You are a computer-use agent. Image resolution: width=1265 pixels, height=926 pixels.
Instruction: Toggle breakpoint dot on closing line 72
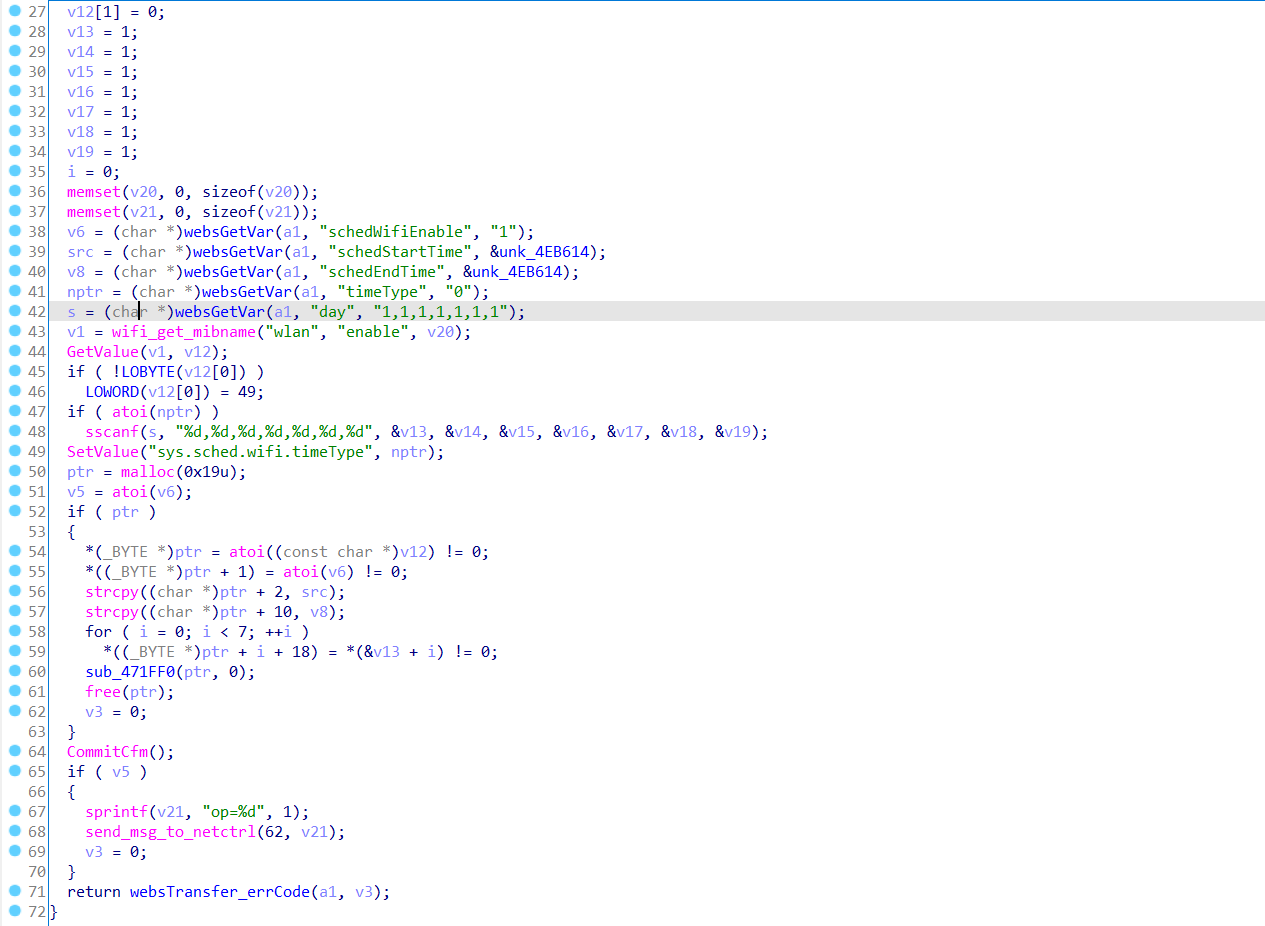pyautogui.click(x=14, y=912)
